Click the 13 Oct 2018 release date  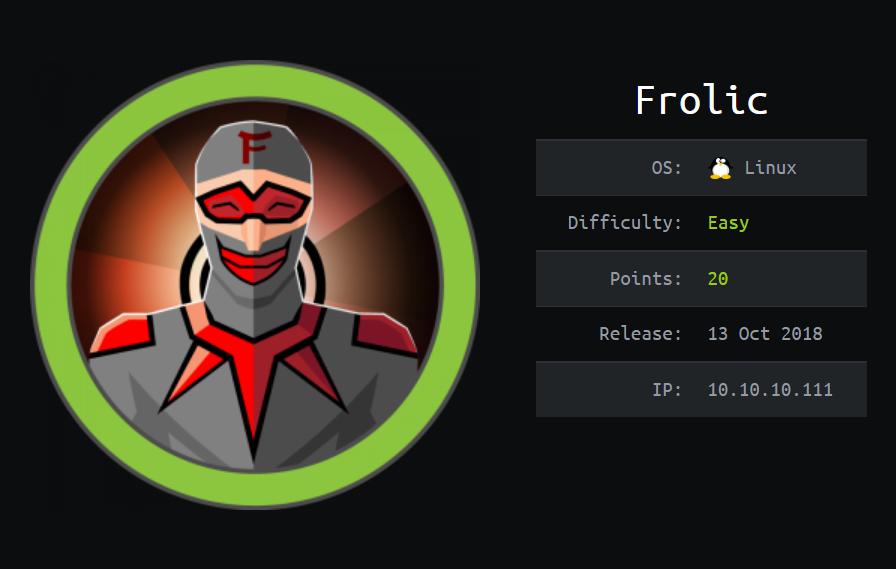(765, 334)
